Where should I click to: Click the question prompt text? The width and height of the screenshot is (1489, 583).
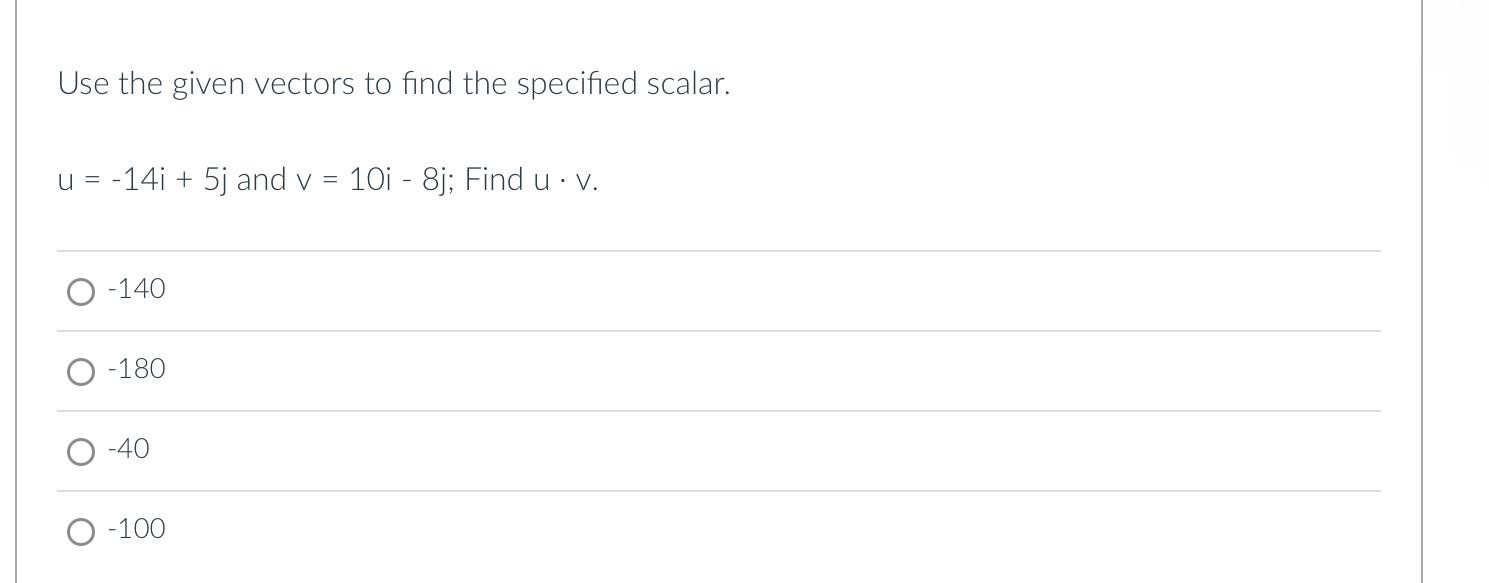coord(394,84)
